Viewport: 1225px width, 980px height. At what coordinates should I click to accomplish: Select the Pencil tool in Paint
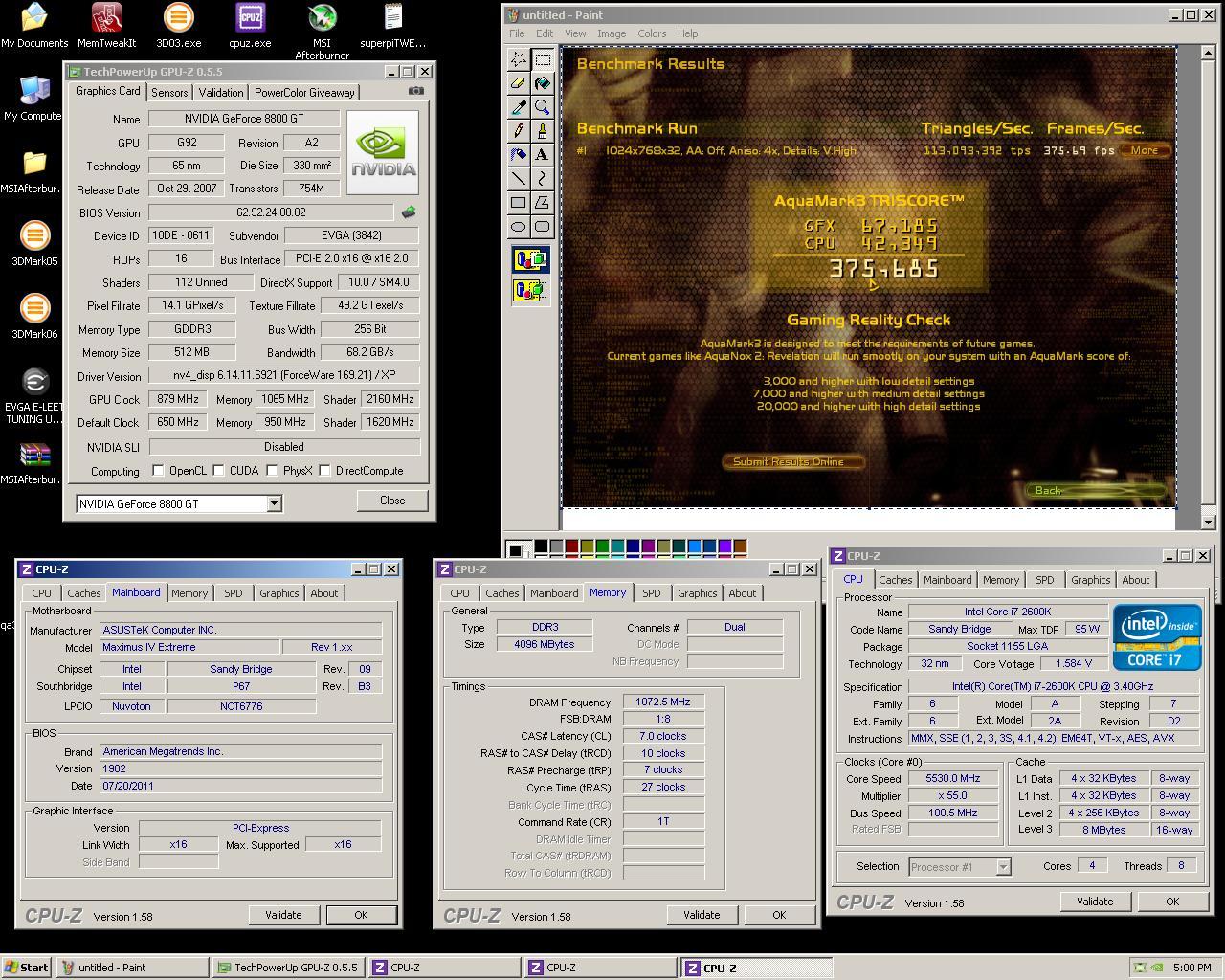[x=518, y=131]
